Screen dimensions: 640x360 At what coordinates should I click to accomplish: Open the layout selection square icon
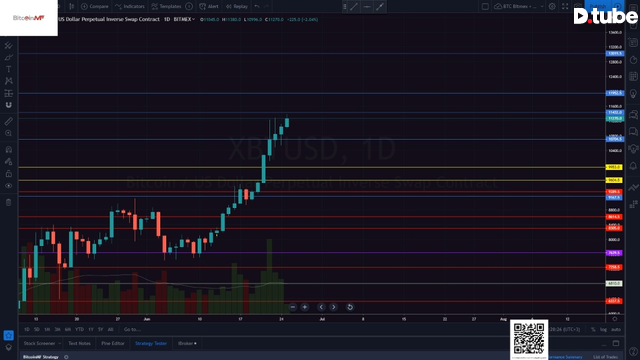click(485, 7)
